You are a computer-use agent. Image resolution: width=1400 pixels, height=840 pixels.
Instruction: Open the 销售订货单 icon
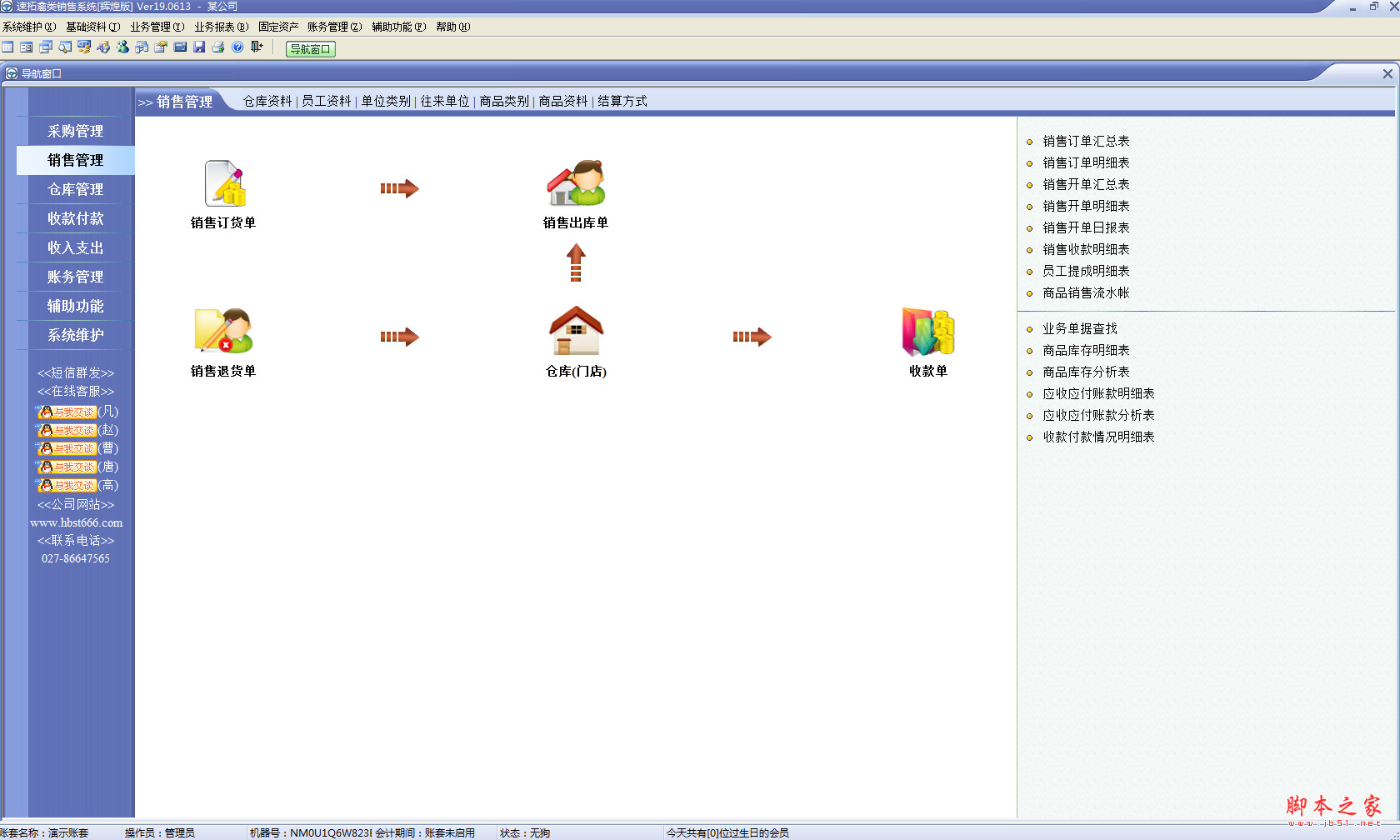(223, 183)
